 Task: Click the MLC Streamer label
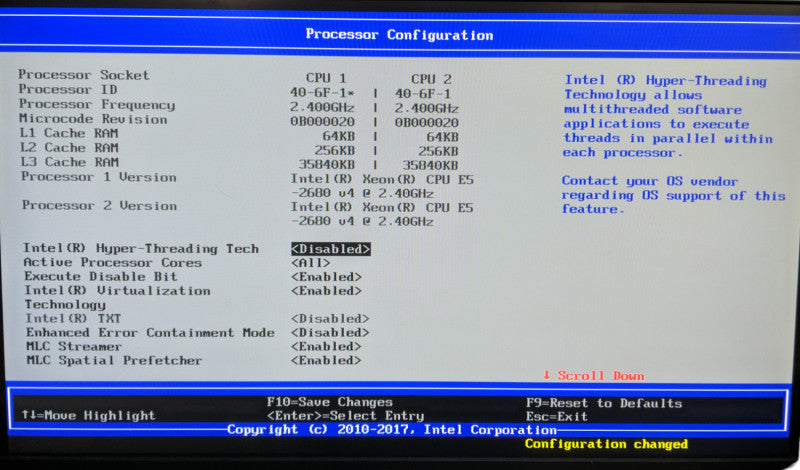point(74,347)
